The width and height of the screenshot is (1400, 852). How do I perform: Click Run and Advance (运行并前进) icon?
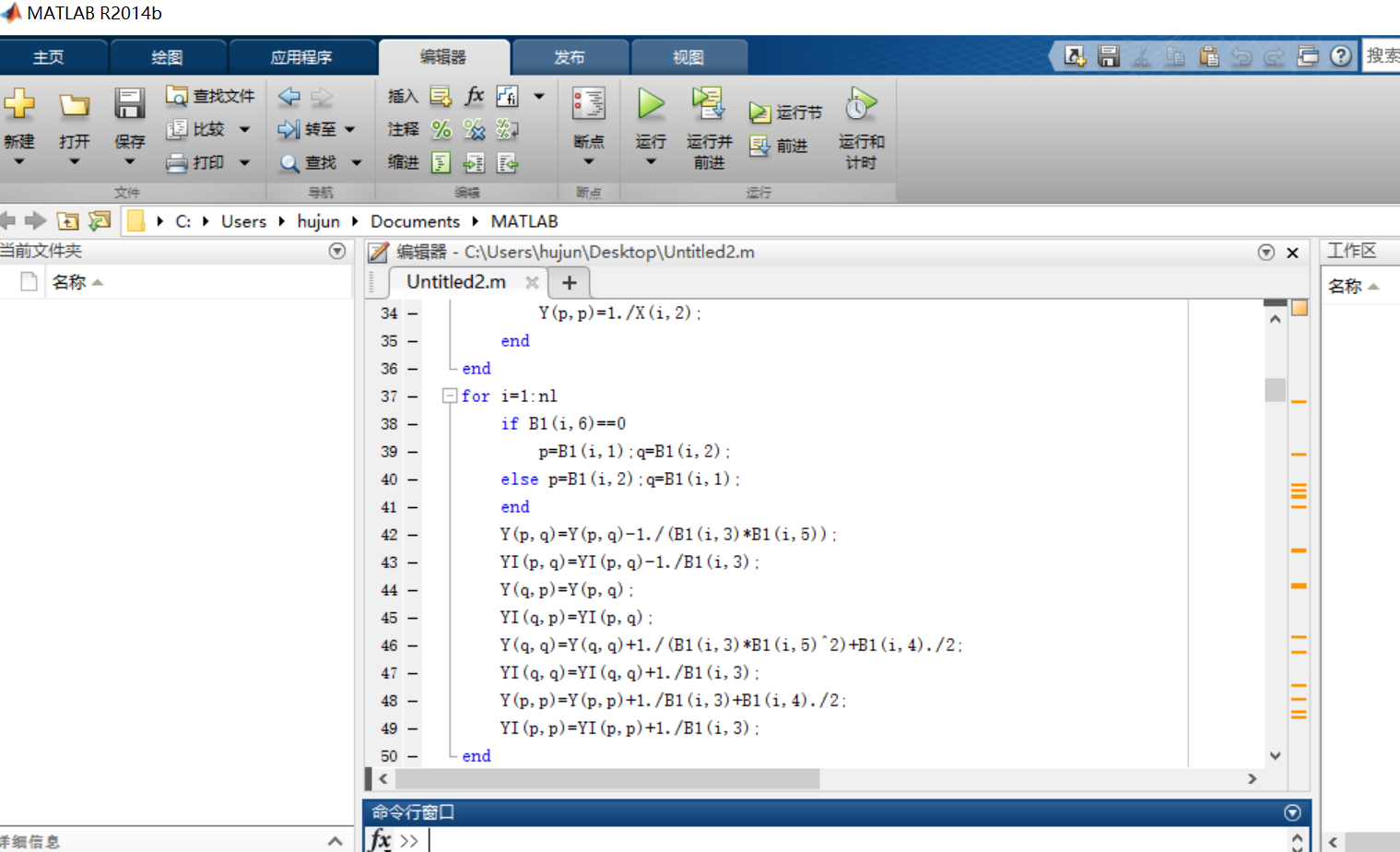pos(709,104)
